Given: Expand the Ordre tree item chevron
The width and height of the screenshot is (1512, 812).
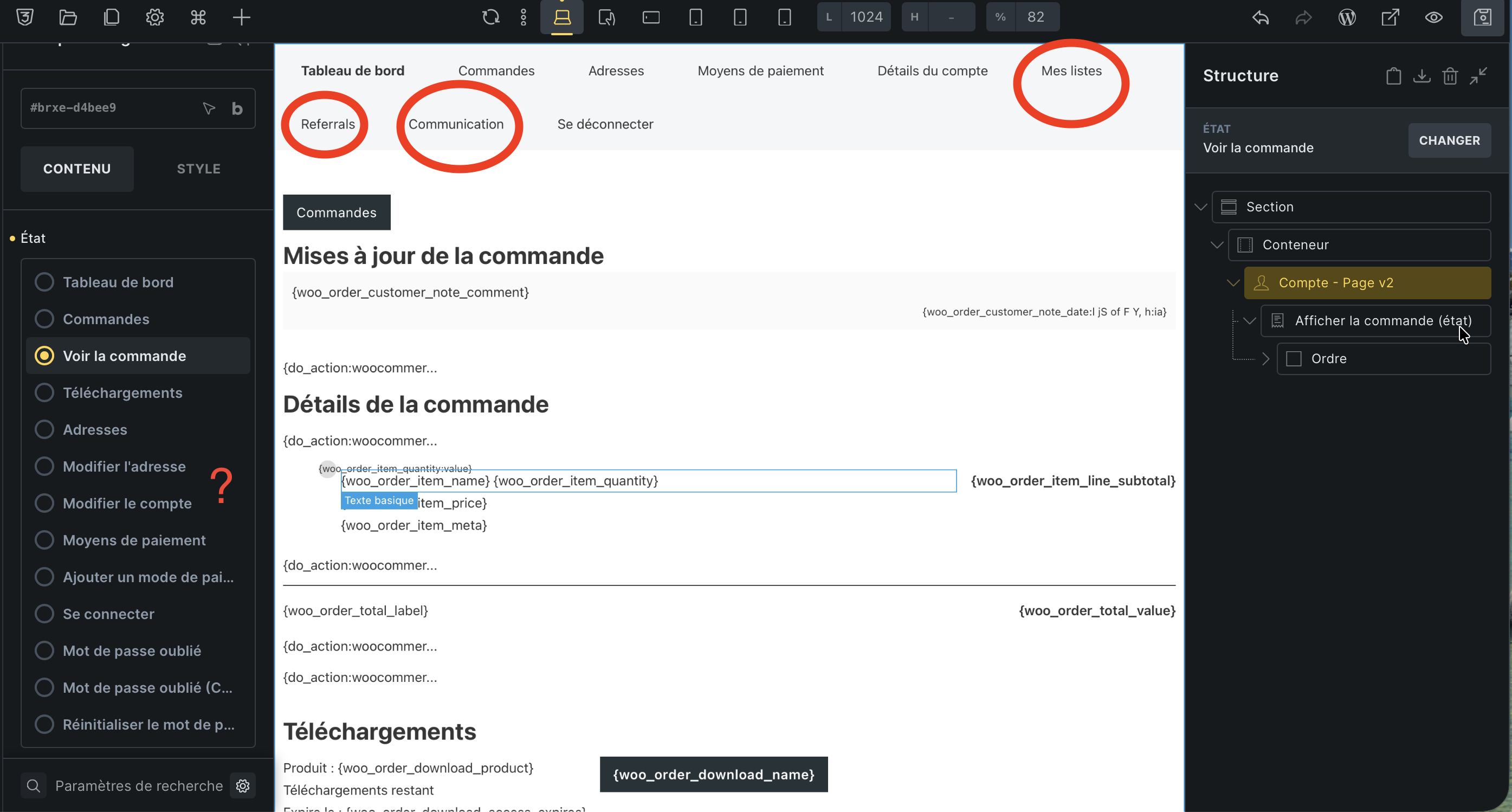Looking at the screenshot, I should pos(1265,359).
